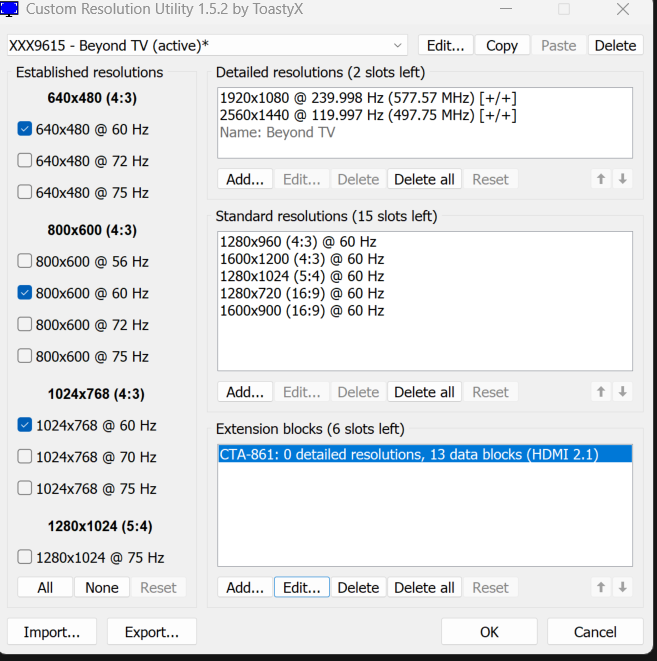Click Import button
The height and width of the screenshot is (661, 657).
click(52, 632)
